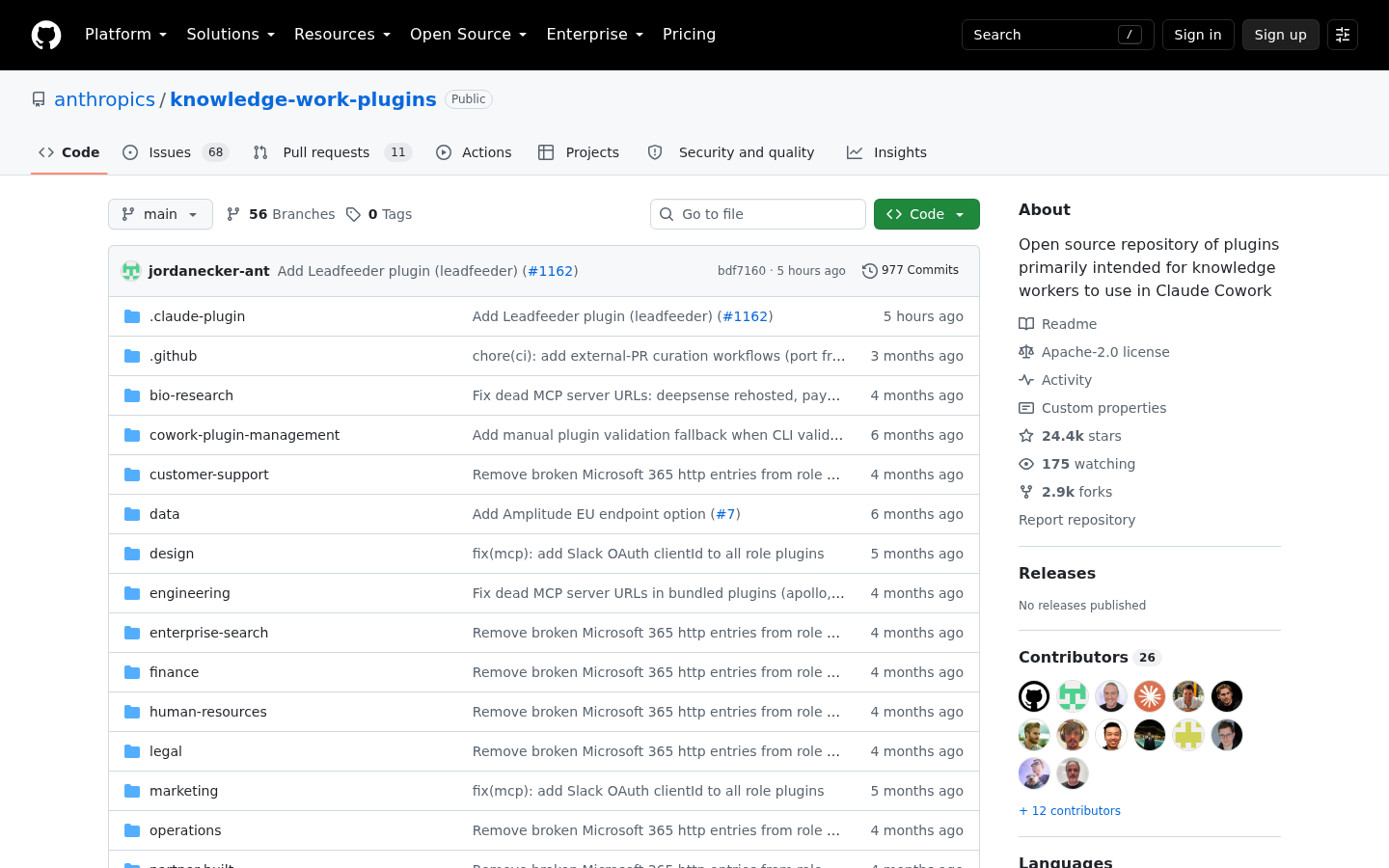
Task: Click jordanecker-ant's avatar in the commit header
Action: click(131, 271)
